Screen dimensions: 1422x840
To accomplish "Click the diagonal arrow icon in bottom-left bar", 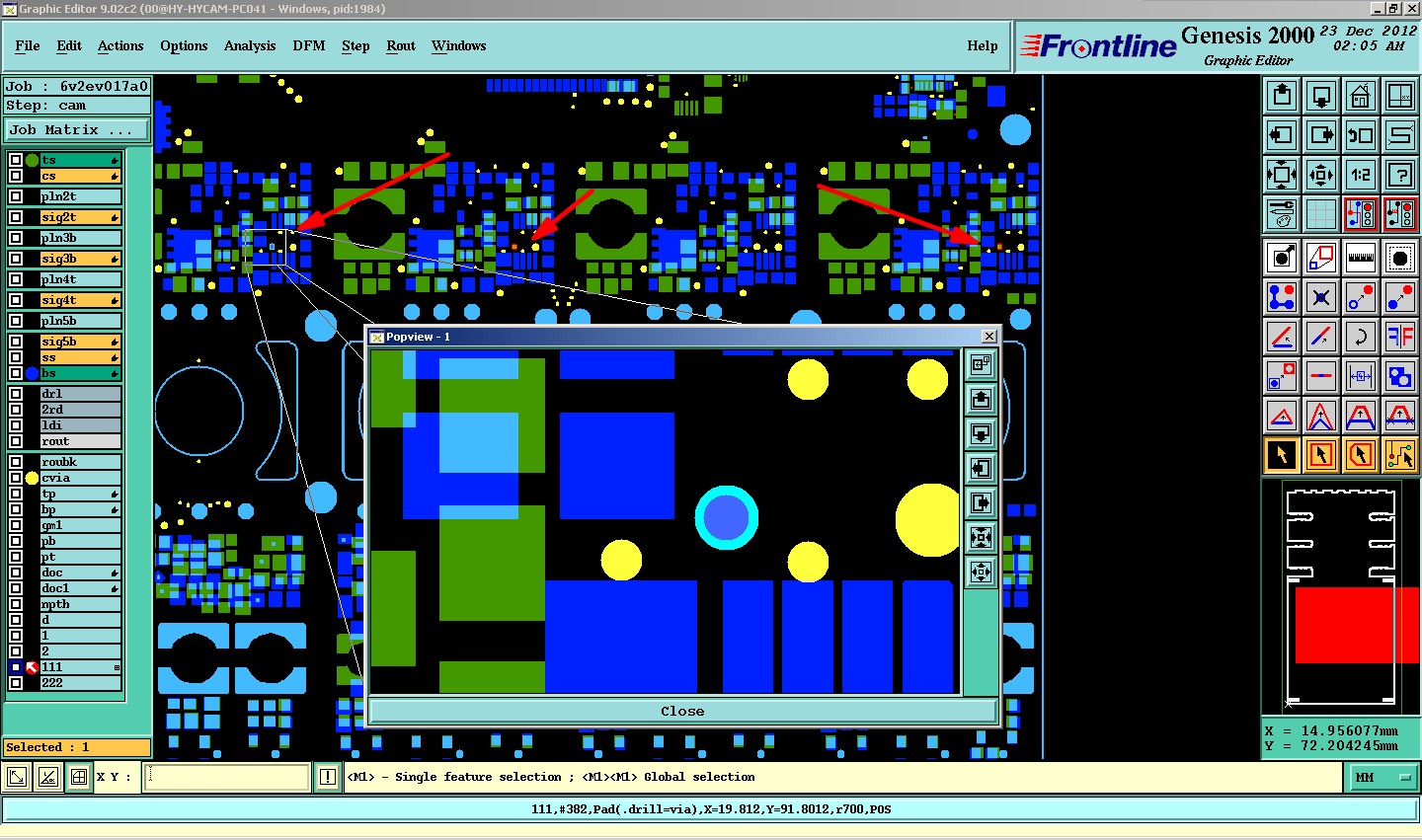I will 17,777.
